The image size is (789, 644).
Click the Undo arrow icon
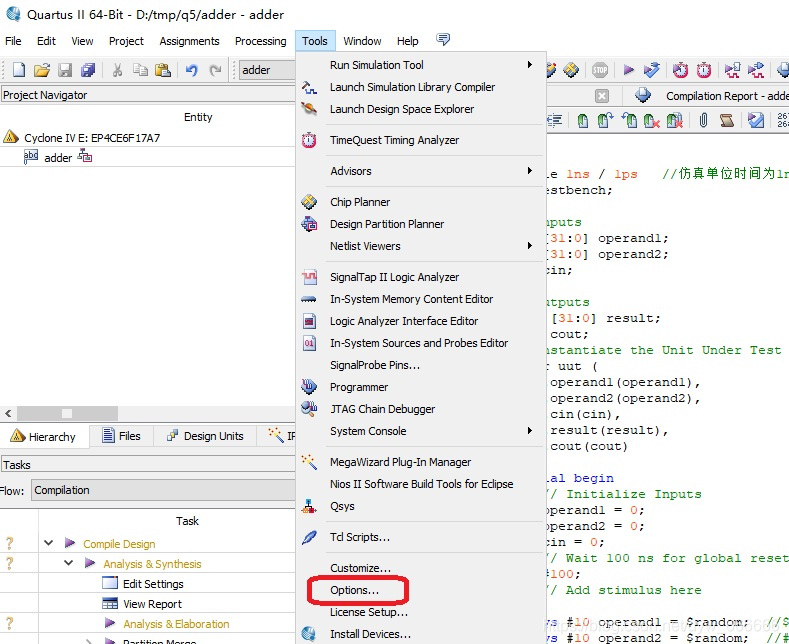click(x=191, y=69)
